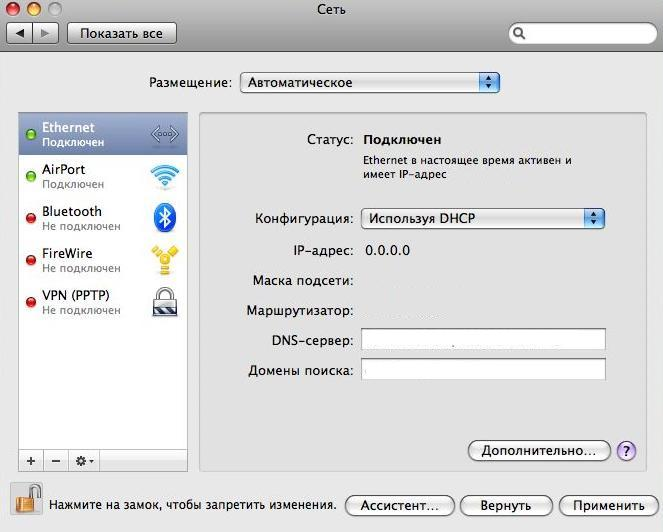Click the AirPort Wi-Fi signal icon
This screenshot has height=532, width=663.
click(165, 176)
